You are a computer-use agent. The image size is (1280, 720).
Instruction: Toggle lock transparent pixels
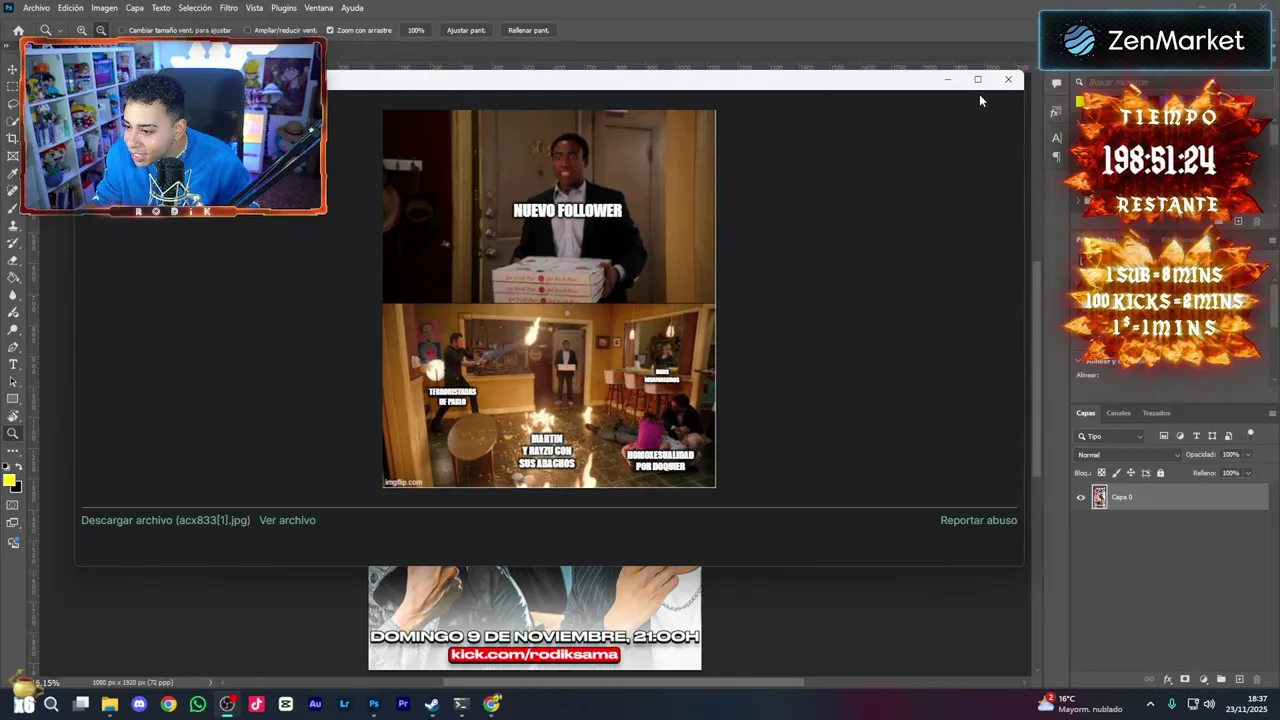1102,473
